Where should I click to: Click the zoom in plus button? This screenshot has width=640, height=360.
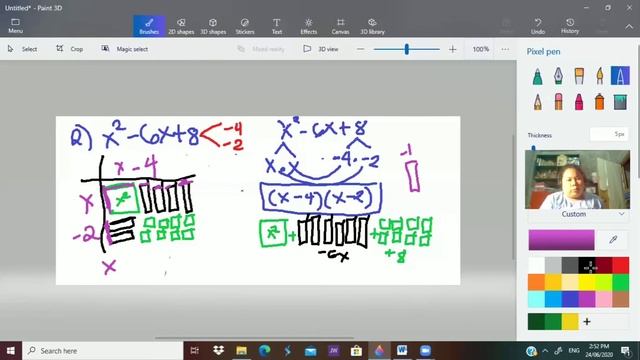(x=452, y=49)
